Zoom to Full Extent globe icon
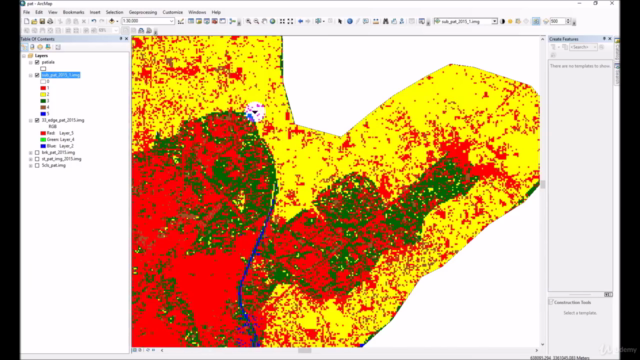This screenshot has height=360, width=640. click(272, 21)
